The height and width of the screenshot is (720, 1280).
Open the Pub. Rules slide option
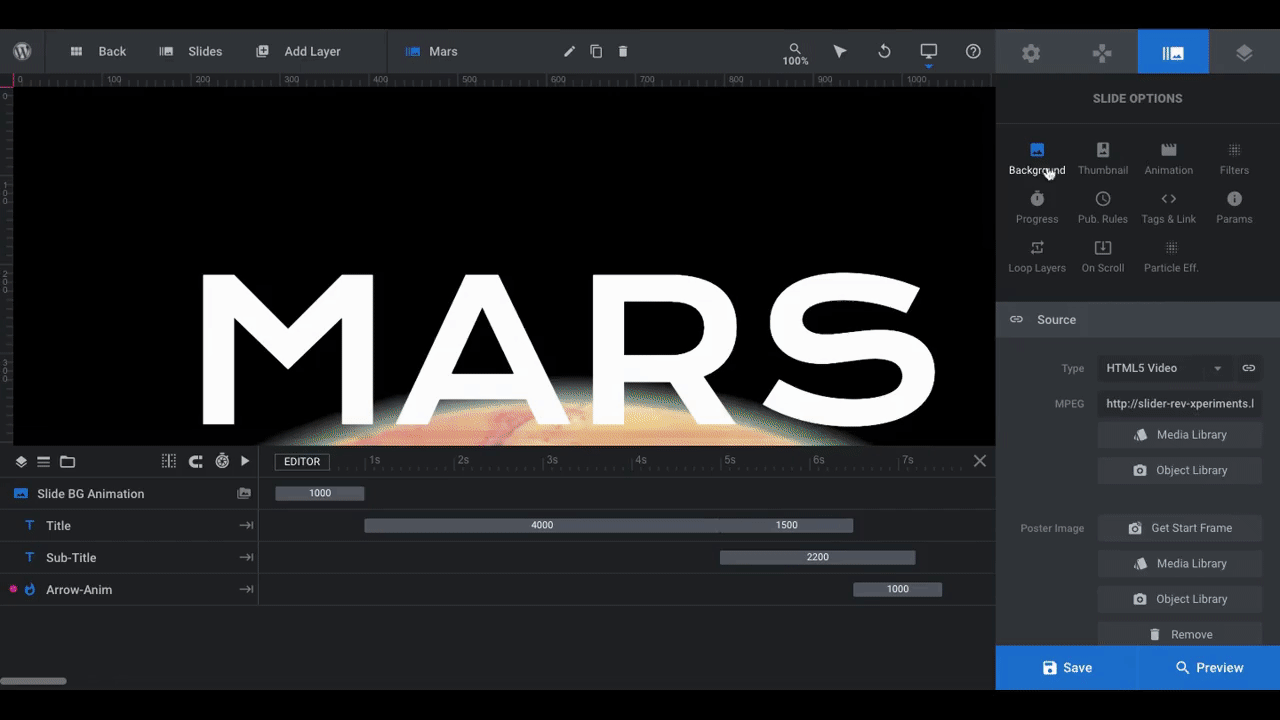pyautogui.click(x=1103, y=208)
